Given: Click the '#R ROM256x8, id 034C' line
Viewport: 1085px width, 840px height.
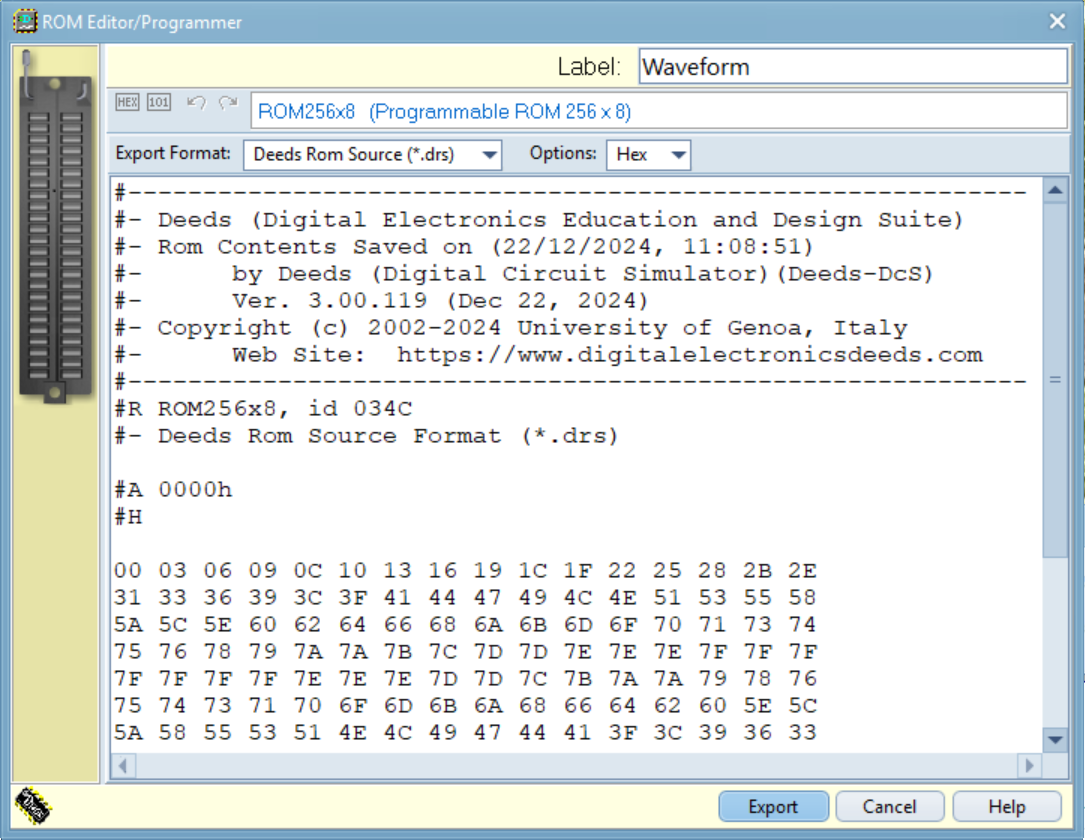Looking at the screenshot, I should (264, 409).
